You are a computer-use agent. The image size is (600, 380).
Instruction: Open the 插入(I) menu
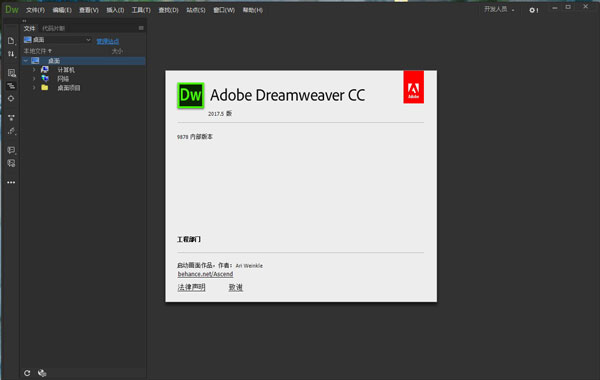(115, 10)
